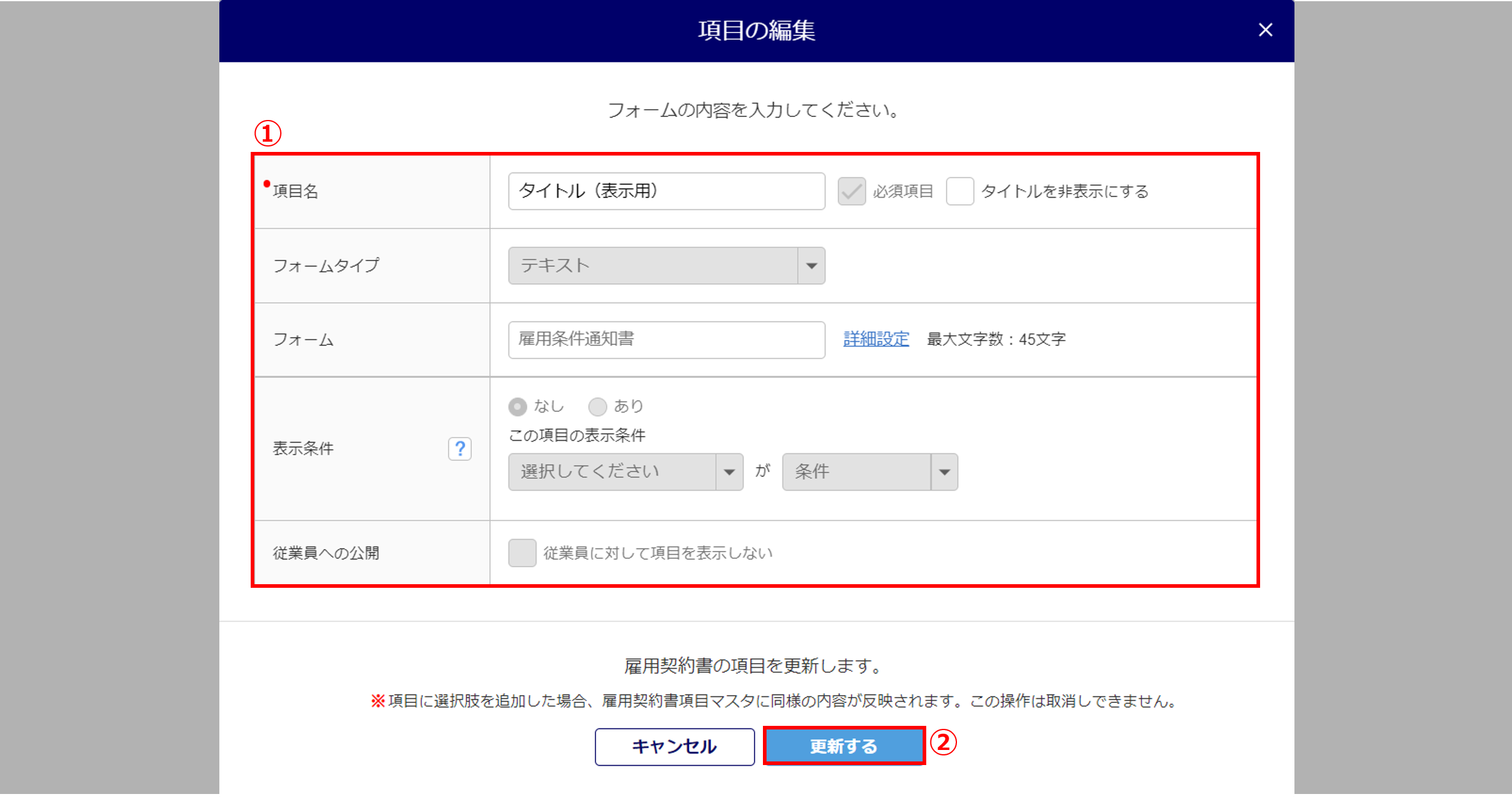
Task: Open the 条件 dropdown
Action: pyautogui.click(x=856, y=472)
